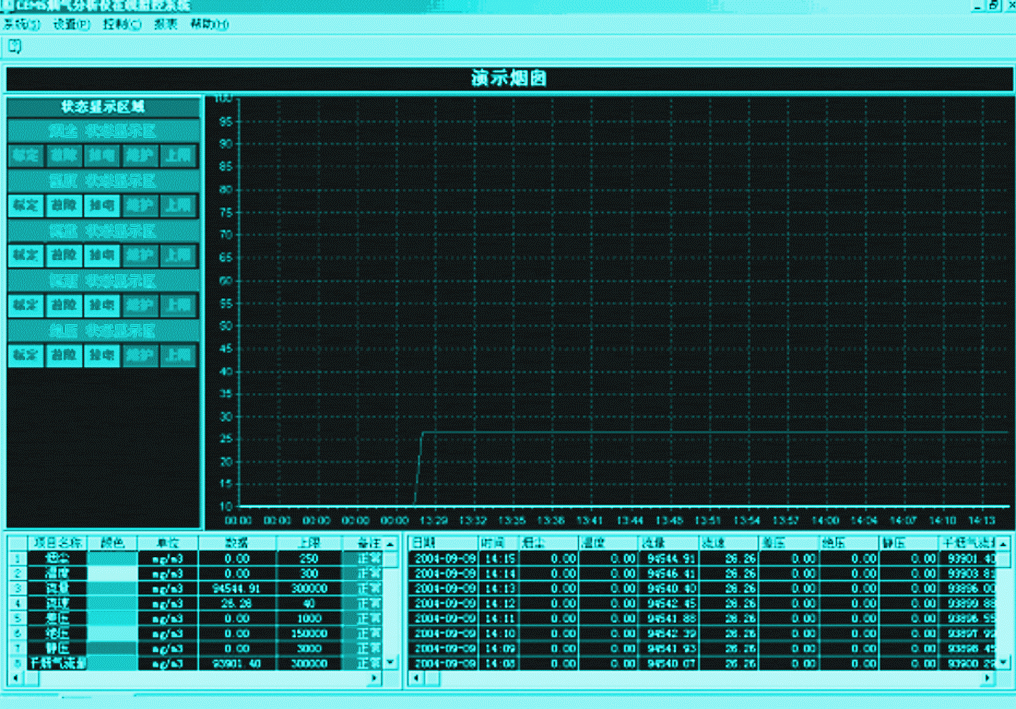Click 标定 in the 烟尘 status row
The height and width of the screenshot is (709, 1016).
point(26,156)
